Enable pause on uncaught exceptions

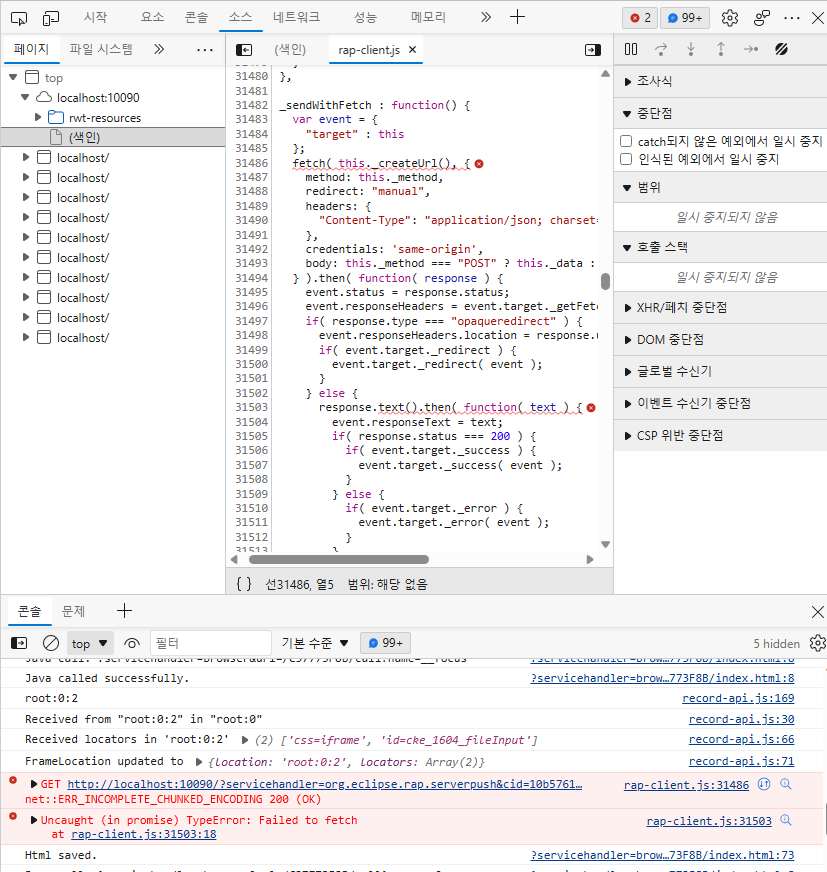[626, 141]
